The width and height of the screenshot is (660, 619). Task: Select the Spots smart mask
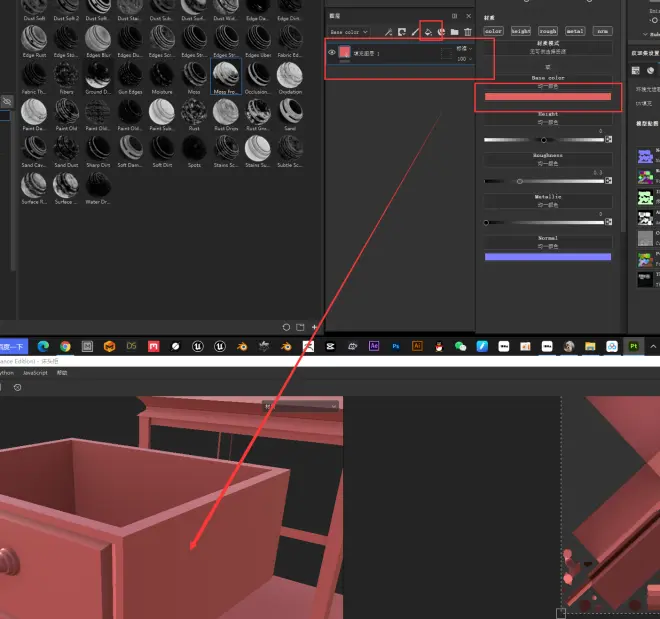click(x=194, y=151)
